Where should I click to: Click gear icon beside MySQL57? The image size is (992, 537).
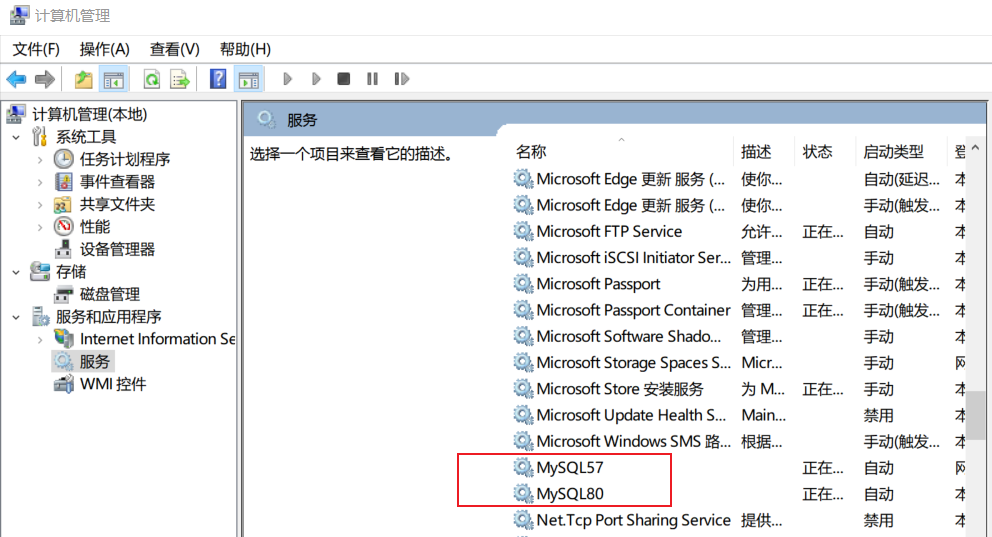[523, 467]
